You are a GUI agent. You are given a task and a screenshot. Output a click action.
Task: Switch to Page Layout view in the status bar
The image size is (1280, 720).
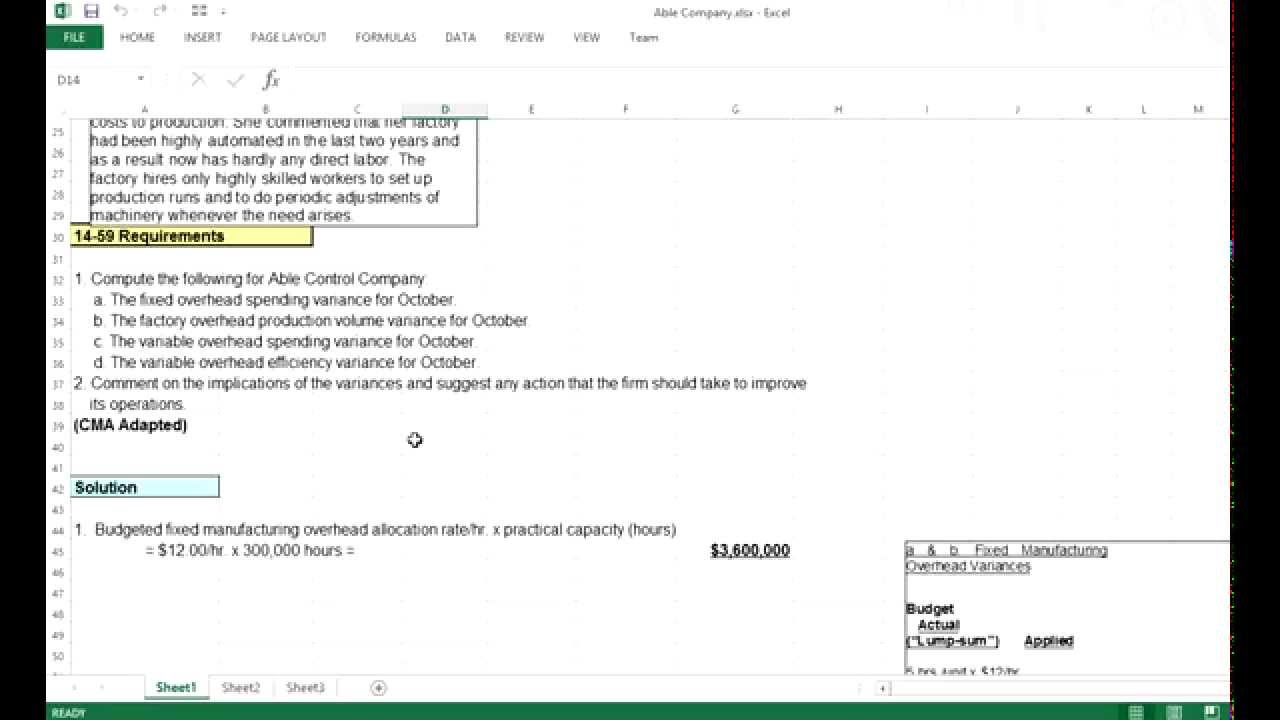[1174, 712]
